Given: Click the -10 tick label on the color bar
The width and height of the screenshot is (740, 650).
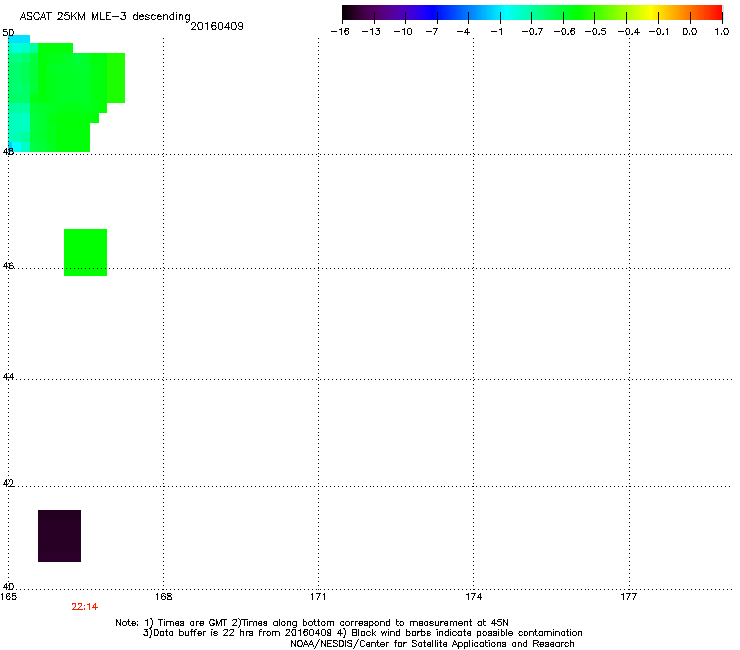Looking at the screenshot, I should (403, 32).
